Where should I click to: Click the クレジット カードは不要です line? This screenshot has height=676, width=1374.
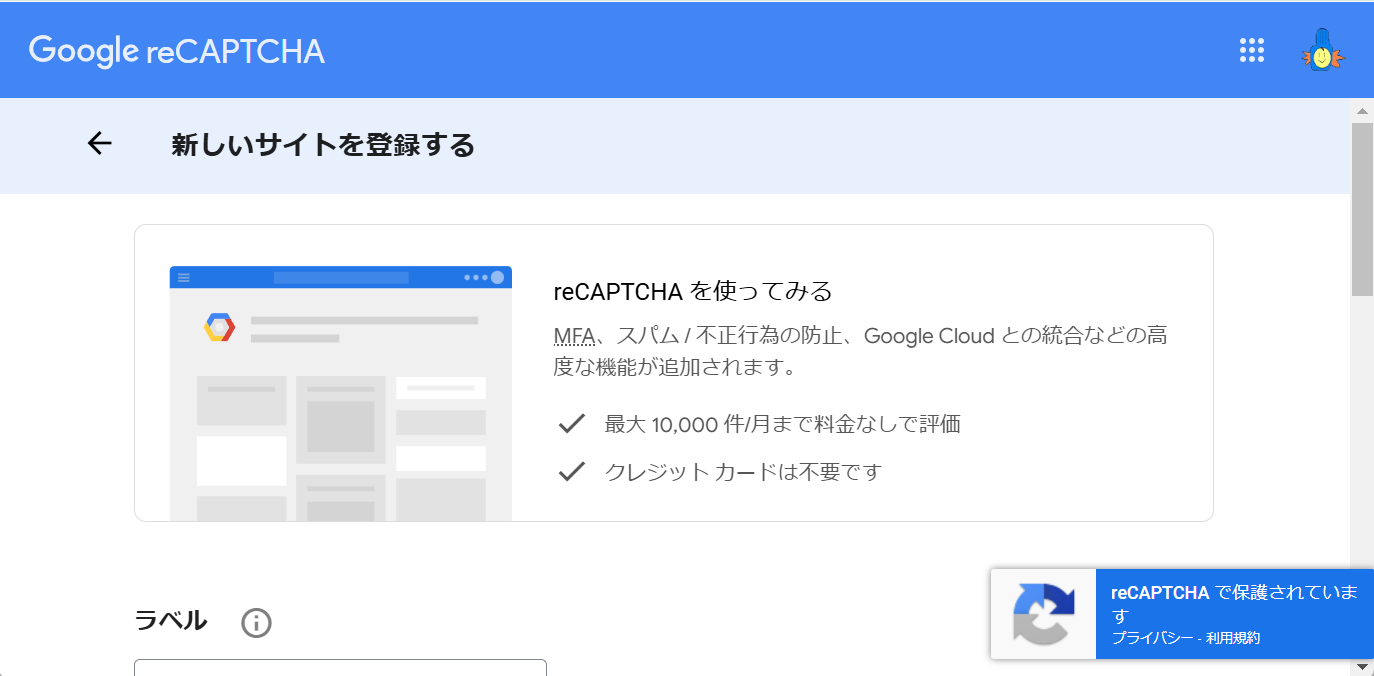[x=743, y=472]
